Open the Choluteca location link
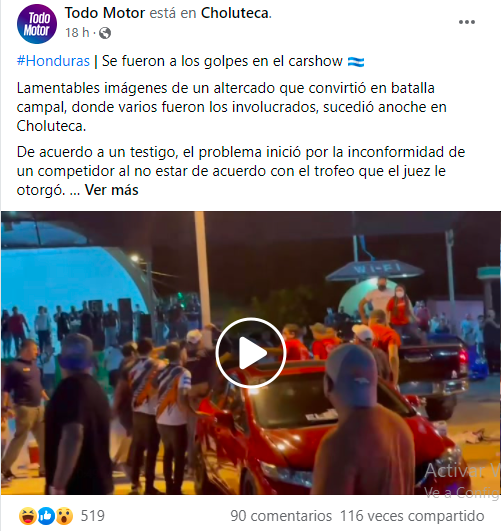Viewport: 501px width, 531px height. click(235, 13)
